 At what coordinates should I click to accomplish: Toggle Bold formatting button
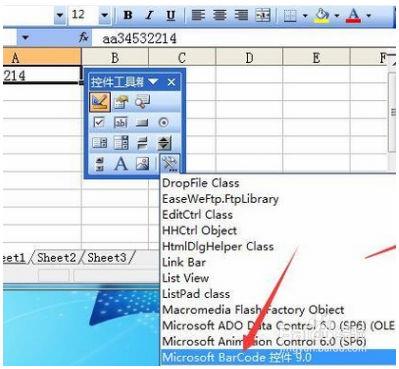pos(128,15)
